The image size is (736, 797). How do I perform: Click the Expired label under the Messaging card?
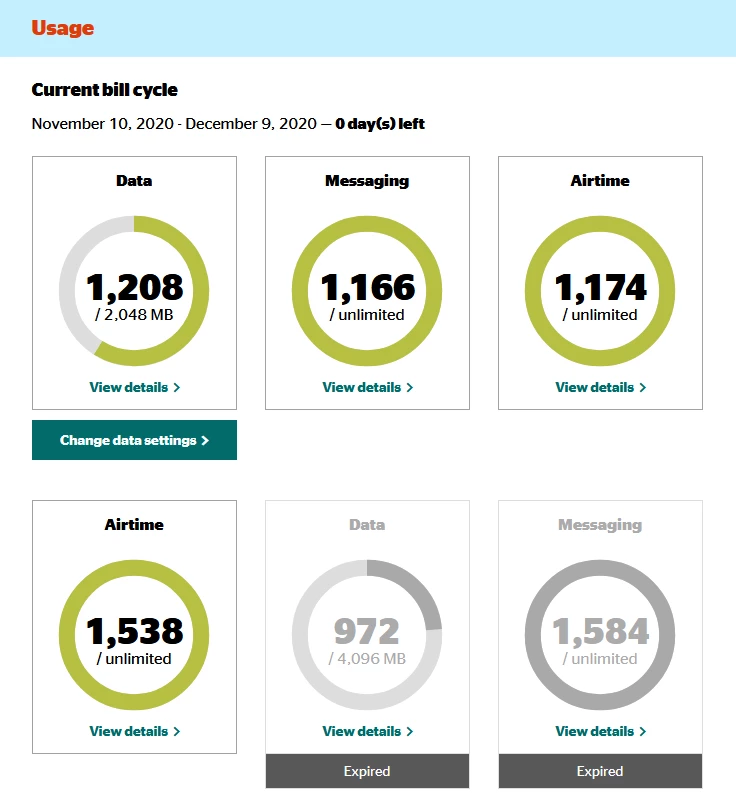[600, 771]
